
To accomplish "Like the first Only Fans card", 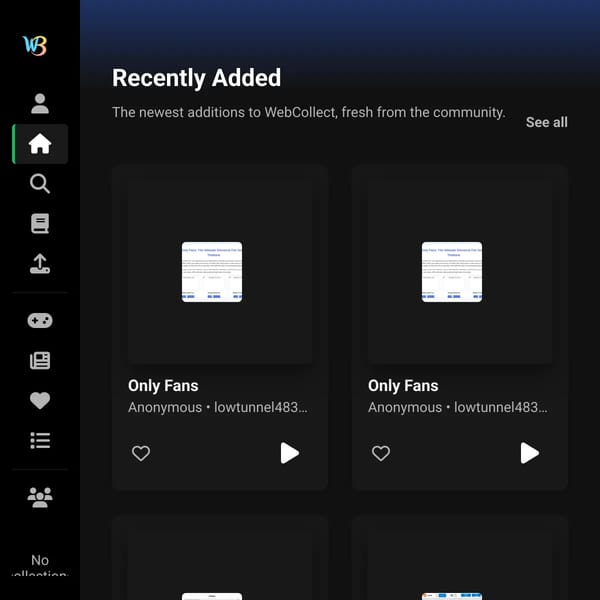I will pos(141,453).
